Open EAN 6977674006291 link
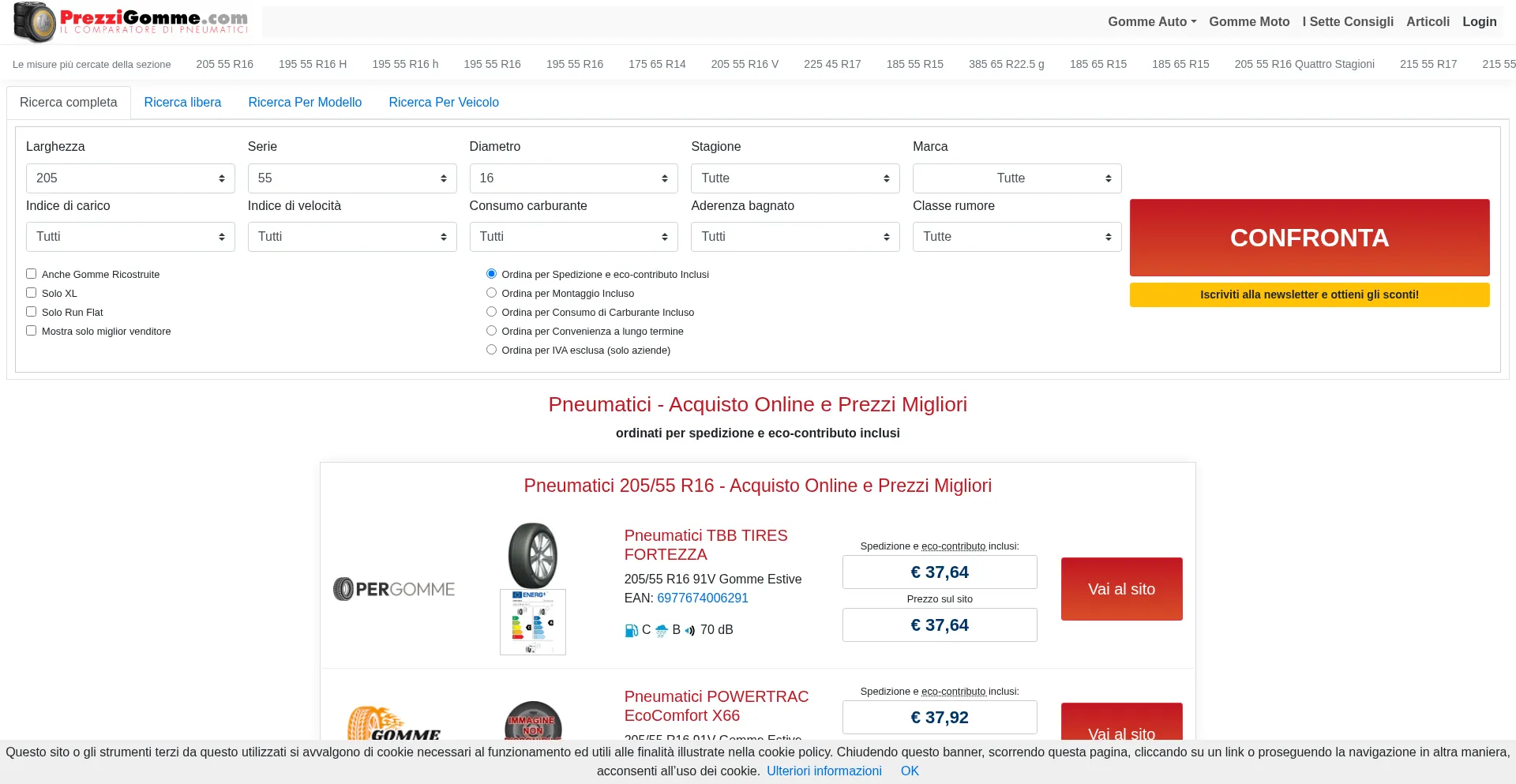 (703, 598)
